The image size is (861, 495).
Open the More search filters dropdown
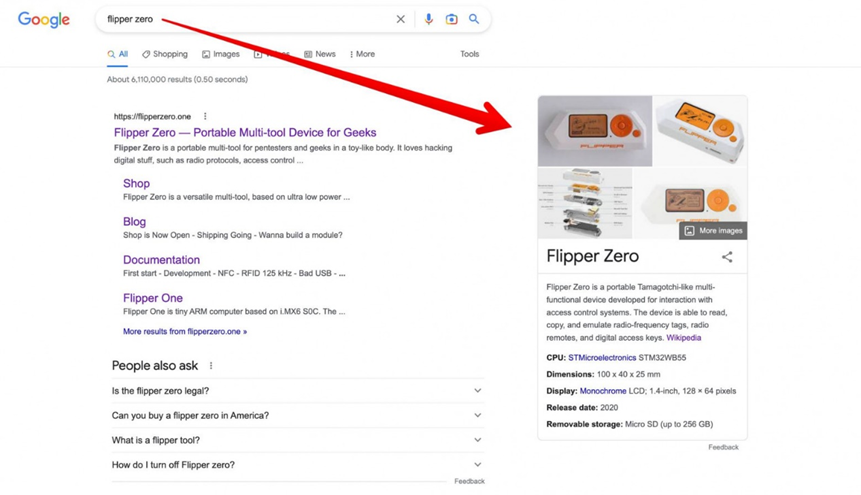pos(362,54)
